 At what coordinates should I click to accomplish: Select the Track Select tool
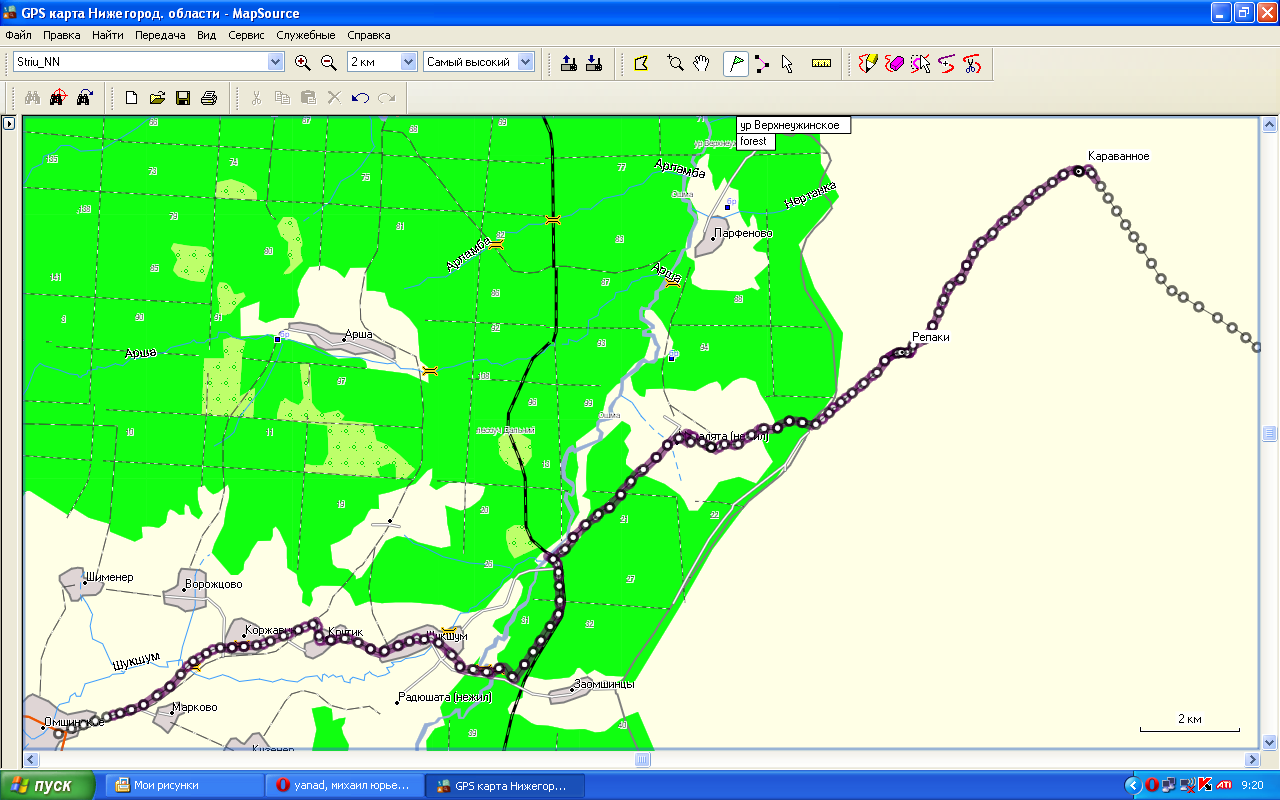pos(921,63)
